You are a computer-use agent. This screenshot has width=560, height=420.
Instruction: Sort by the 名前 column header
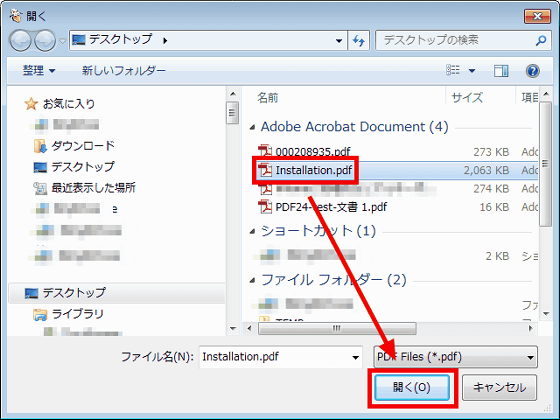pos(268,98)
